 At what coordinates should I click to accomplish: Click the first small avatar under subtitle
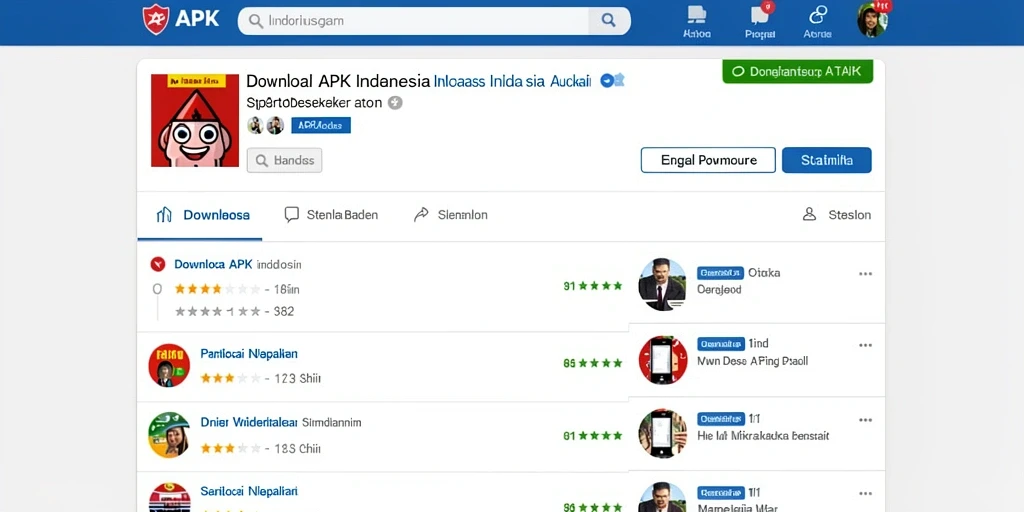tap(255, 125)
